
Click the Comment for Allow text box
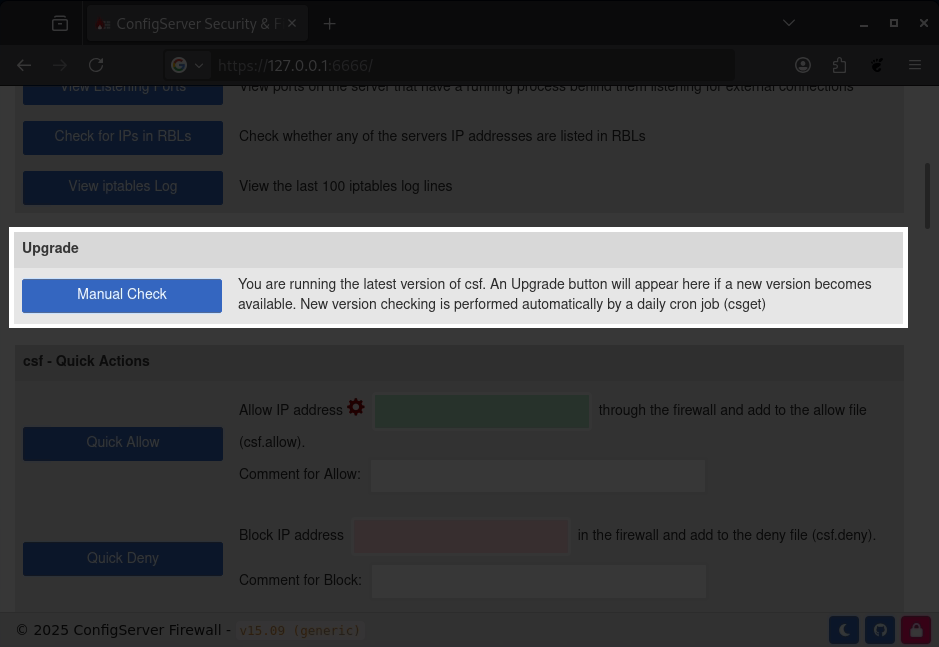coord(538,475)
